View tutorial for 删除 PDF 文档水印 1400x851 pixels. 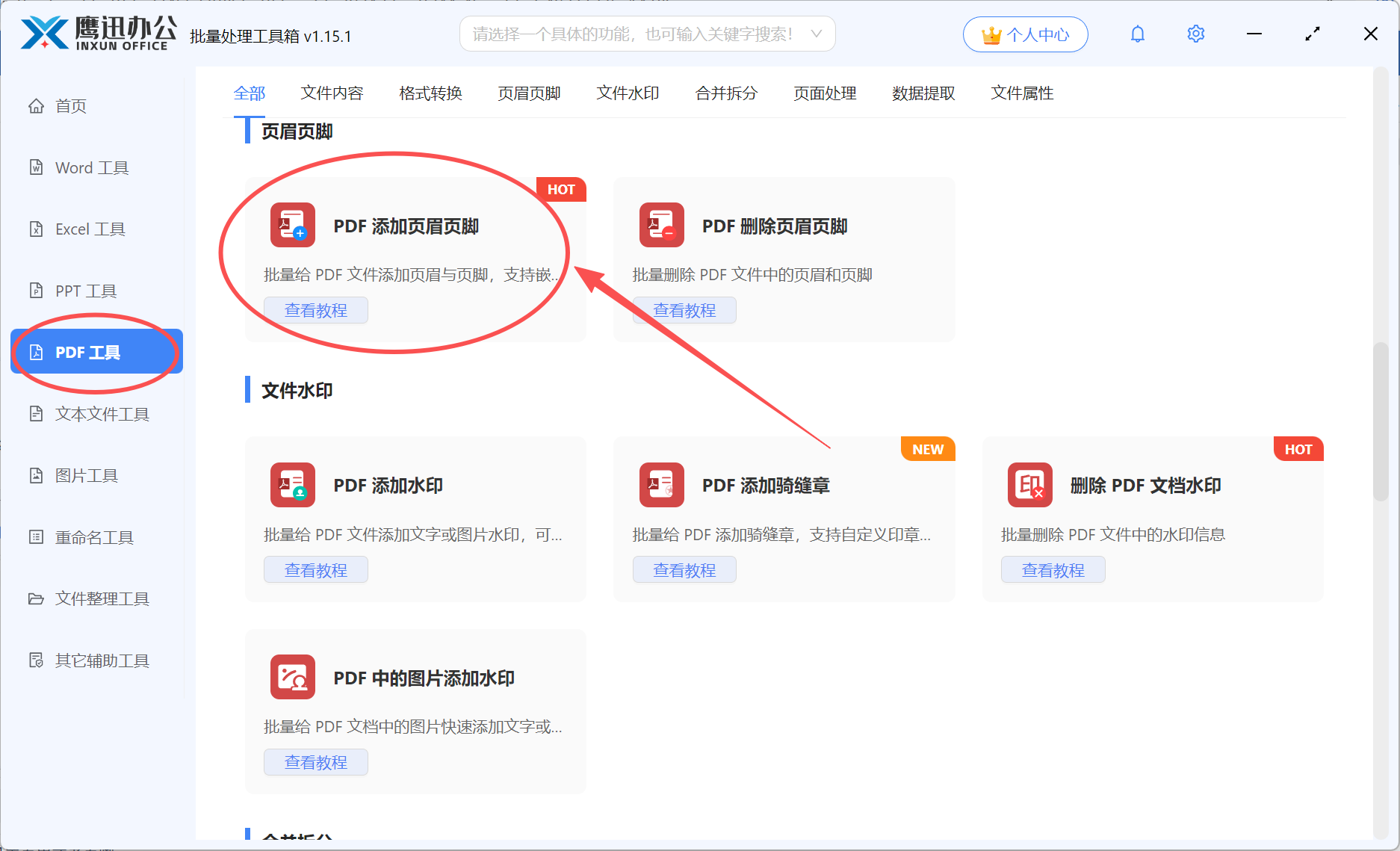[x=1053, y=570]
